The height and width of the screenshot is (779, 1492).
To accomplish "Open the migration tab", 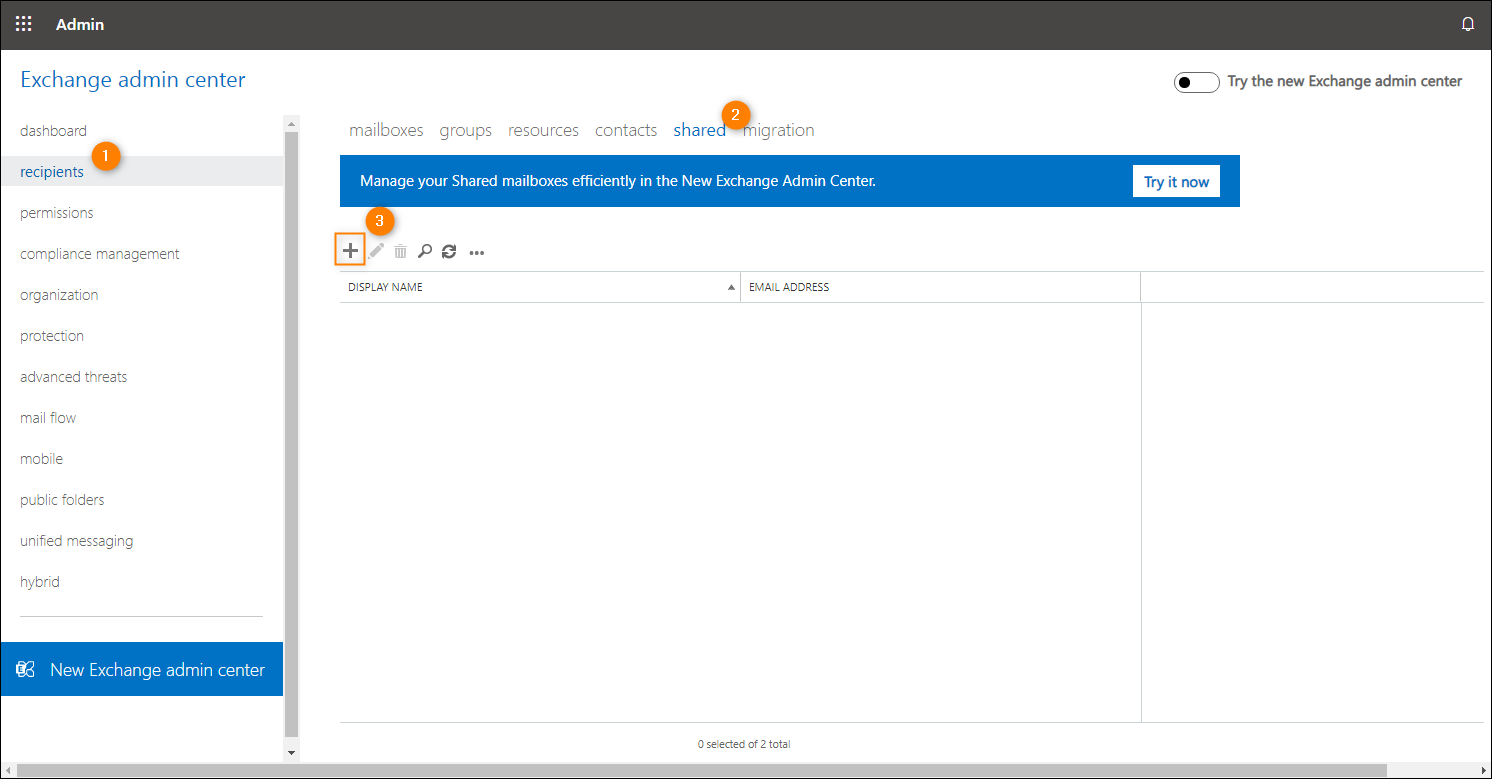I will [x=779, y=130].
